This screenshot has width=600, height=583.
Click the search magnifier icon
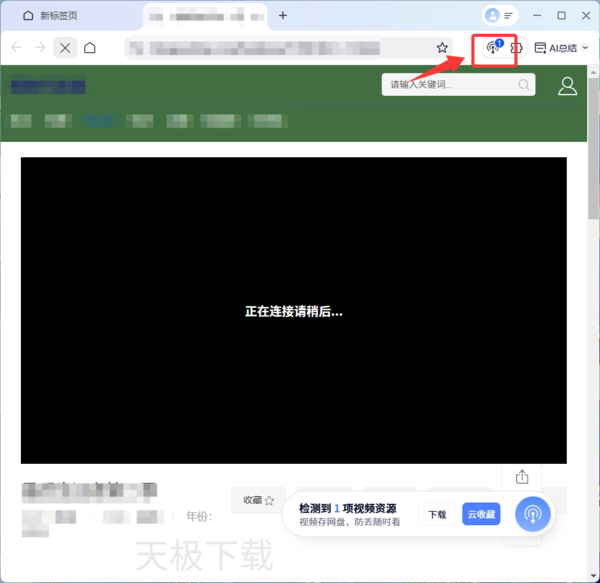523,85
